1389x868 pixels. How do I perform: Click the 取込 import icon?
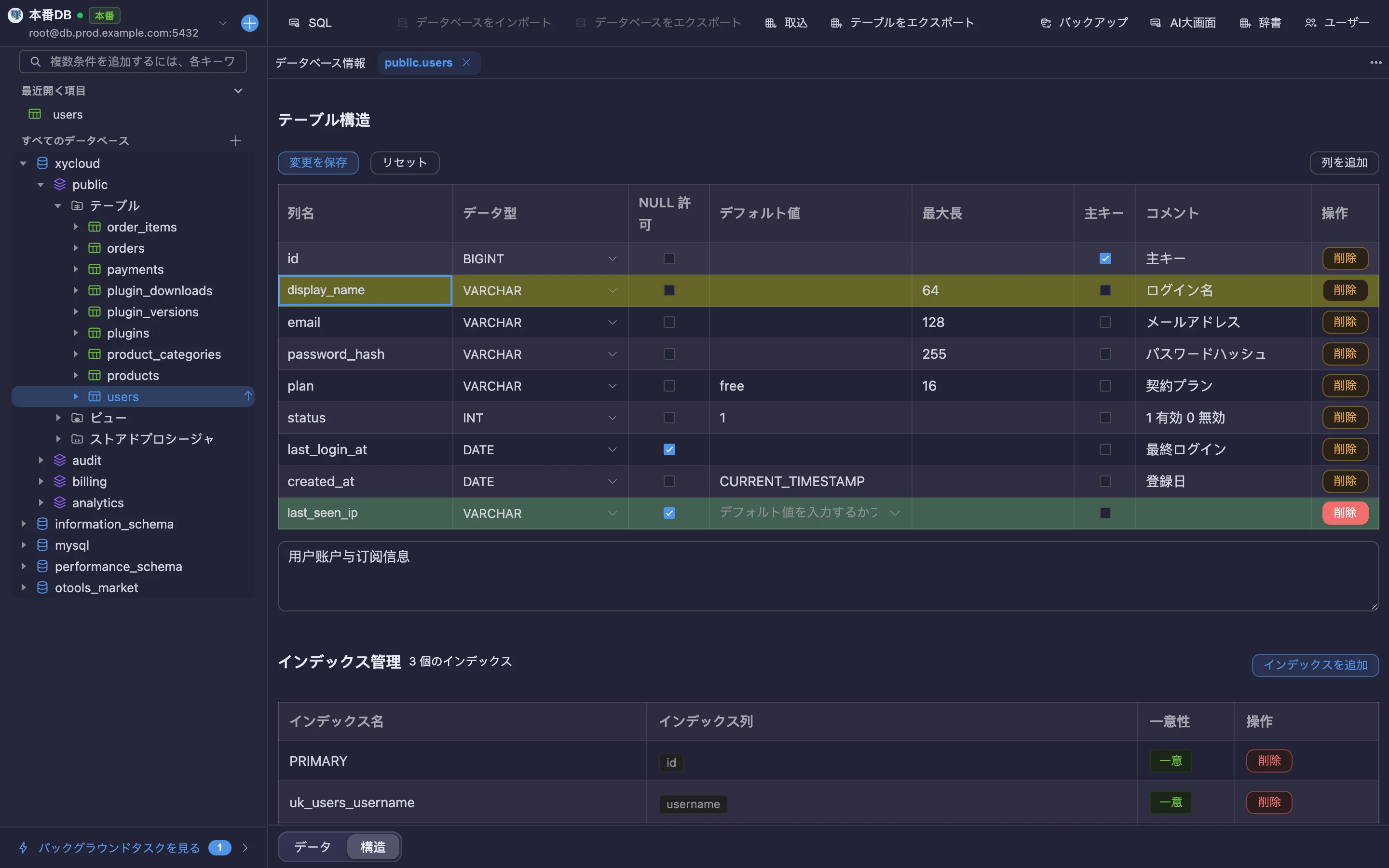pyautogui.click(x=771, y=23)
